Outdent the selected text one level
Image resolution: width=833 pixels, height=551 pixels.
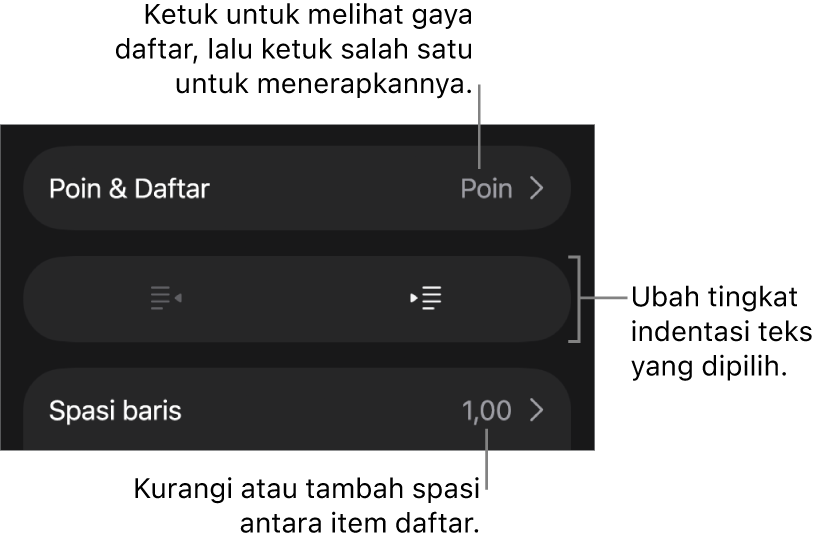(166, 298)
